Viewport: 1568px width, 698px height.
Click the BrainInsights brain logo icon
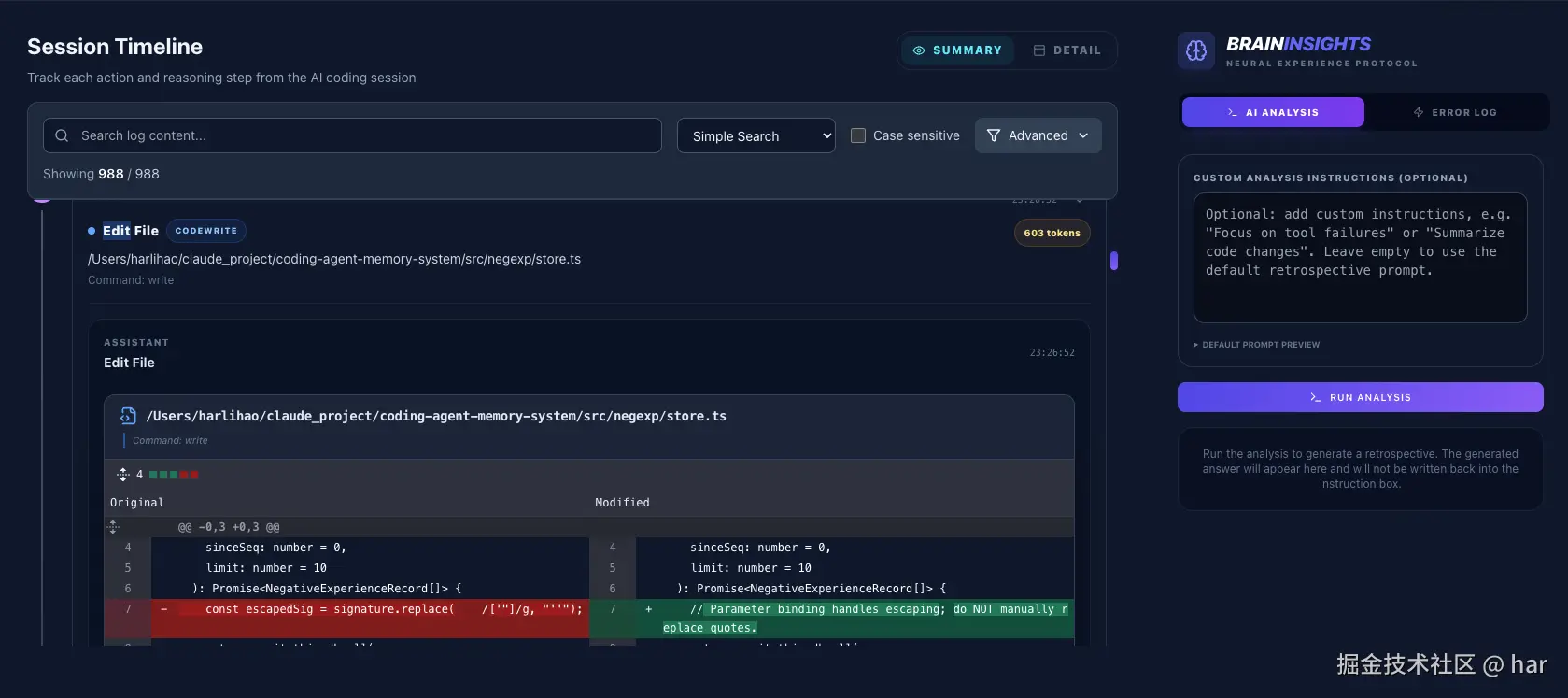tap(1196, 50)
